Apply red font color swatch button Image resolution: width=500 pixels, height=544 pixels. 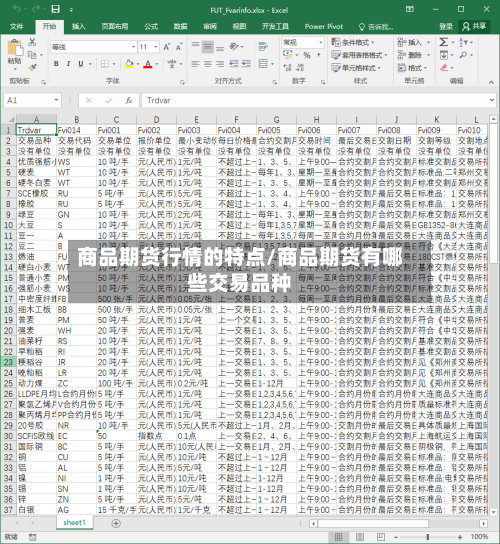pyautogui.click(x=148, y=64)
